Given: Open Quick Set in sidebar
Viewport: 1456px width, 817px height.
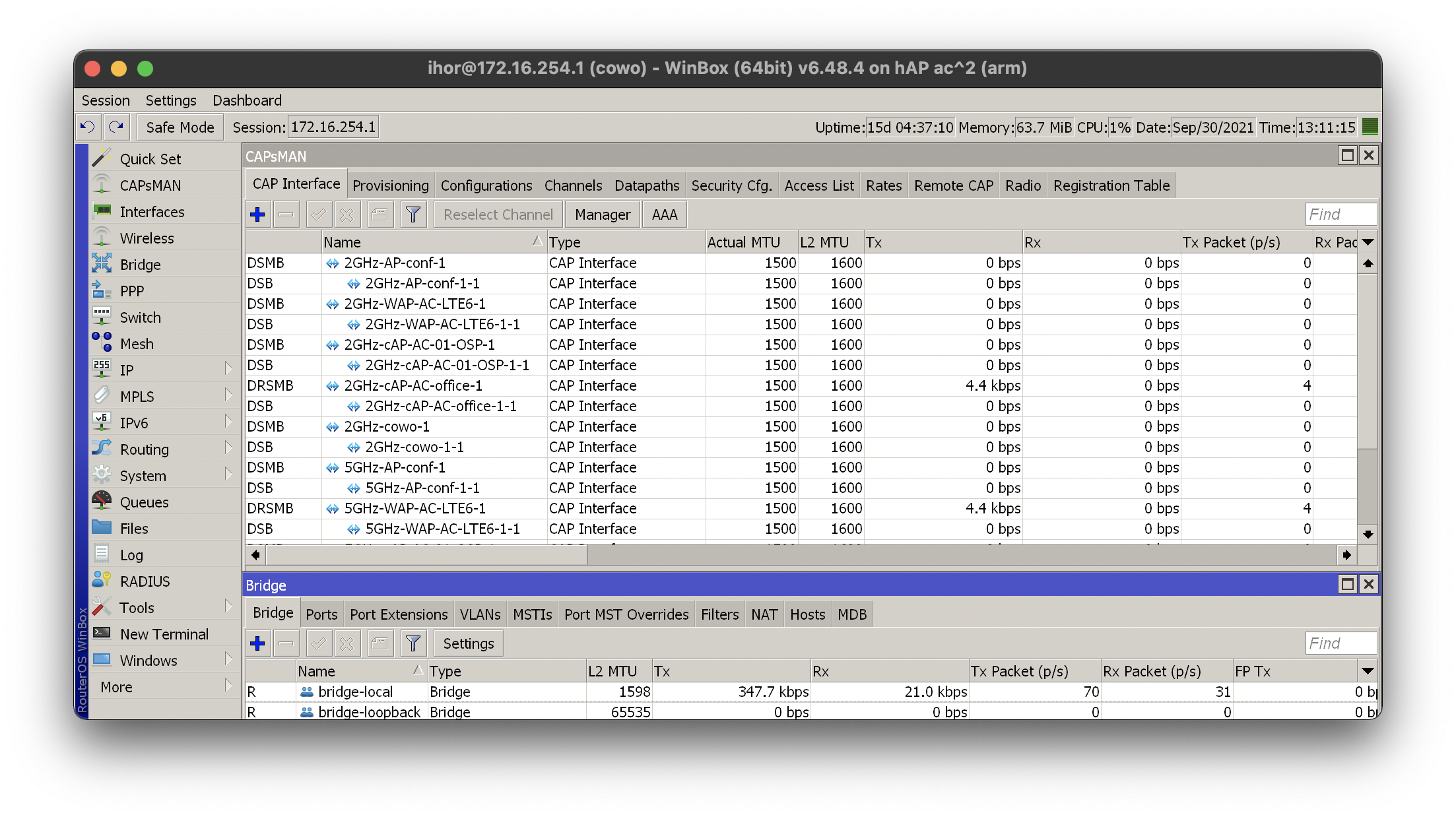Looking at the screenshot, I should click(x=164, y=159).
